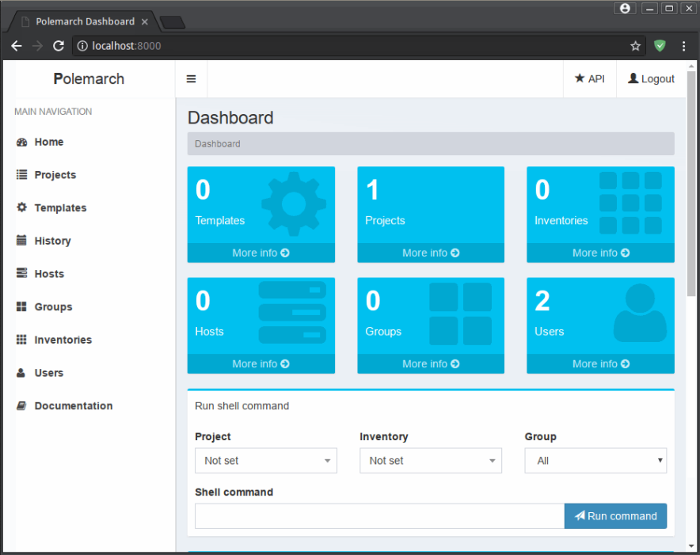Open the Project dropdown set to Not set

click(266, 461)
